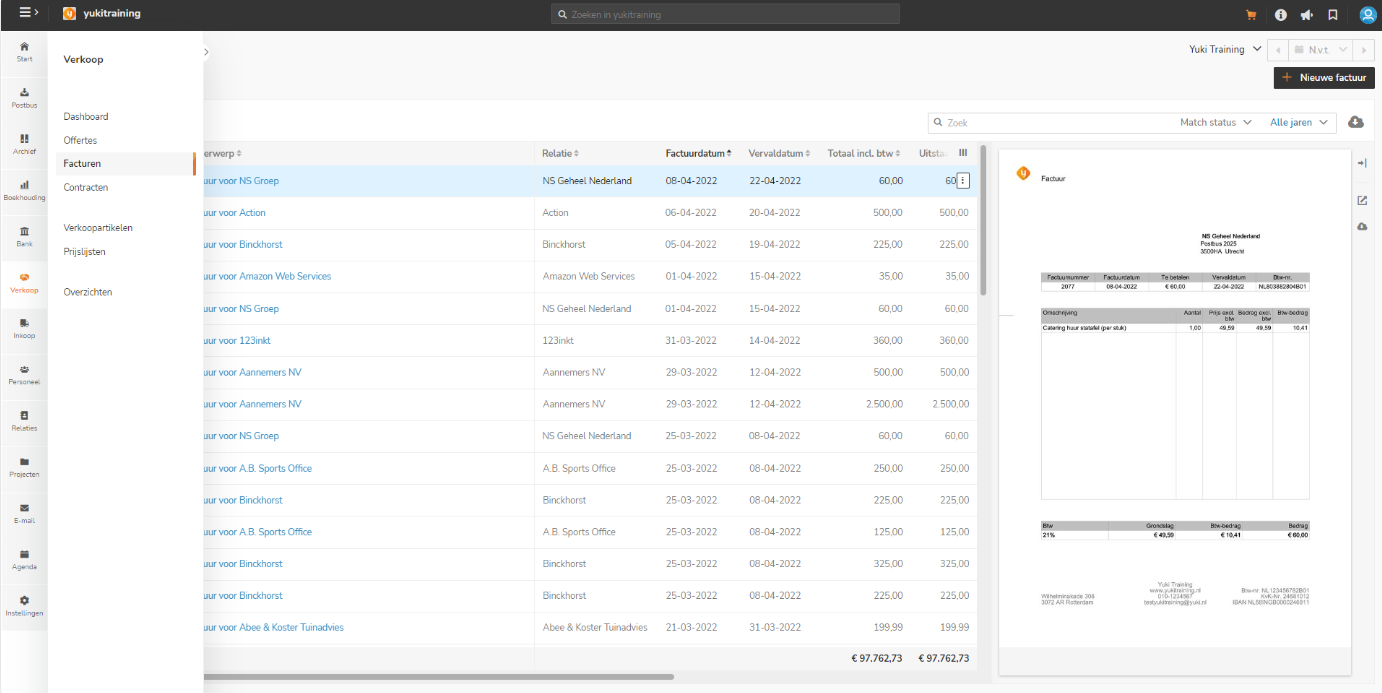
Task: Collapse the invoice preview panel
Action: [1362, 163]
